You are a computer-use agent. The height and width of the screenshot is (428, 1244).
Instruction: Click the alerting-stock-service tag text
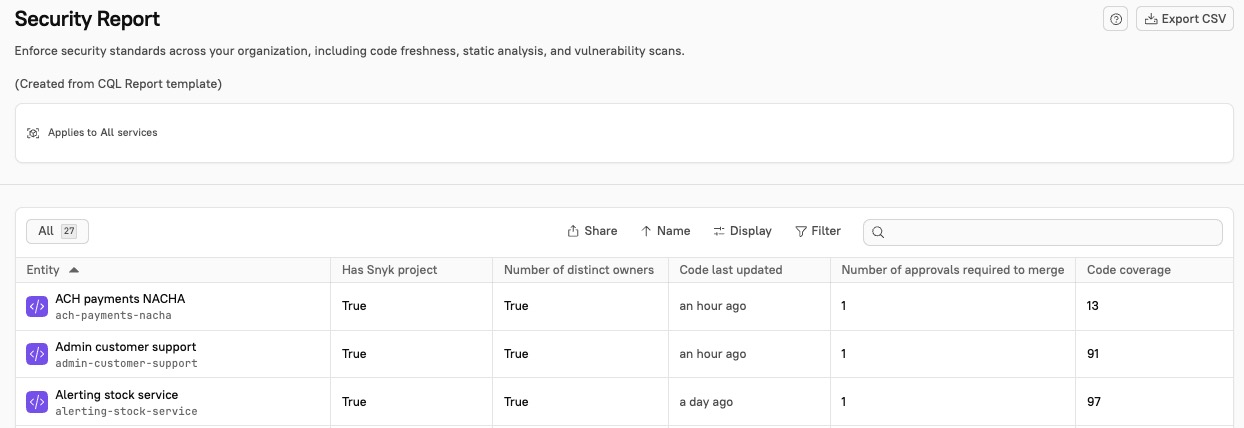pyautogui.click(x=126, y=411)
